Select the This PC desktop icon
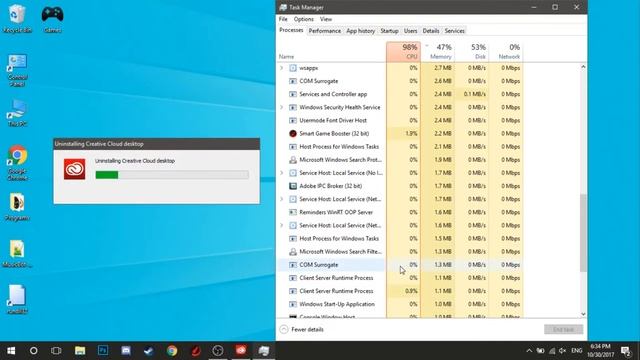 (17, 113)
